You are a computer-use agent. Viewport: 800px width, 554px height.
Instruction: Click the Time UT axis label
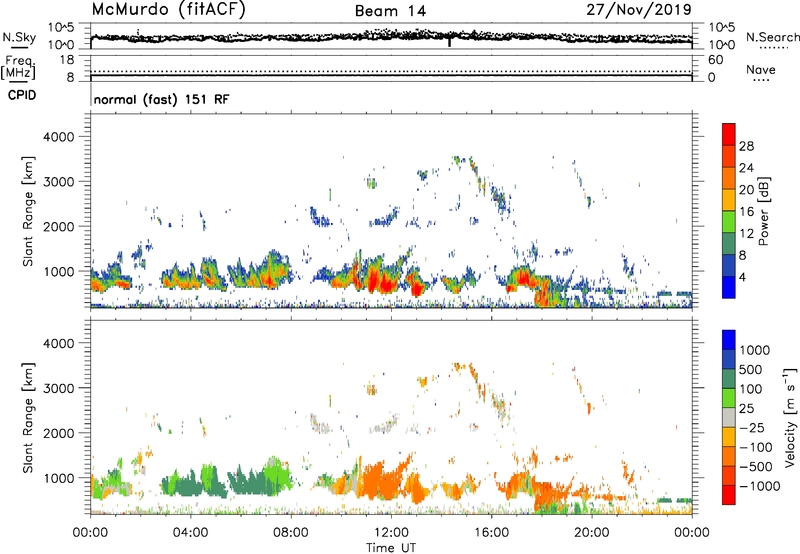tap(391, 548)
